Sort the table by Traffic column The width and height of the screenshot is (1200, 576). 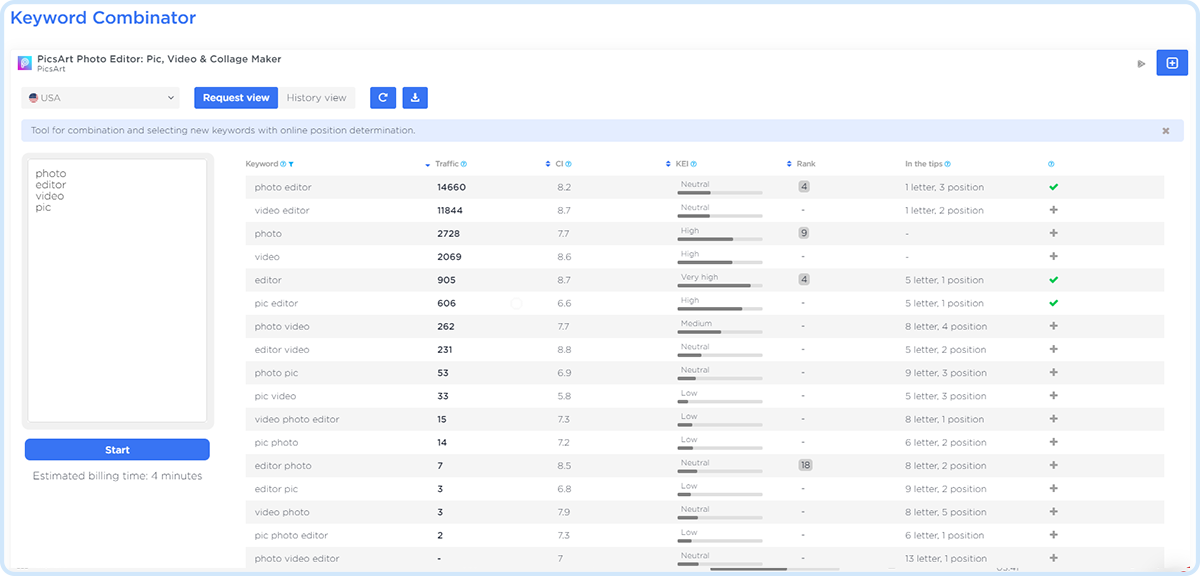pyautogui.click(x=446, y=164)
